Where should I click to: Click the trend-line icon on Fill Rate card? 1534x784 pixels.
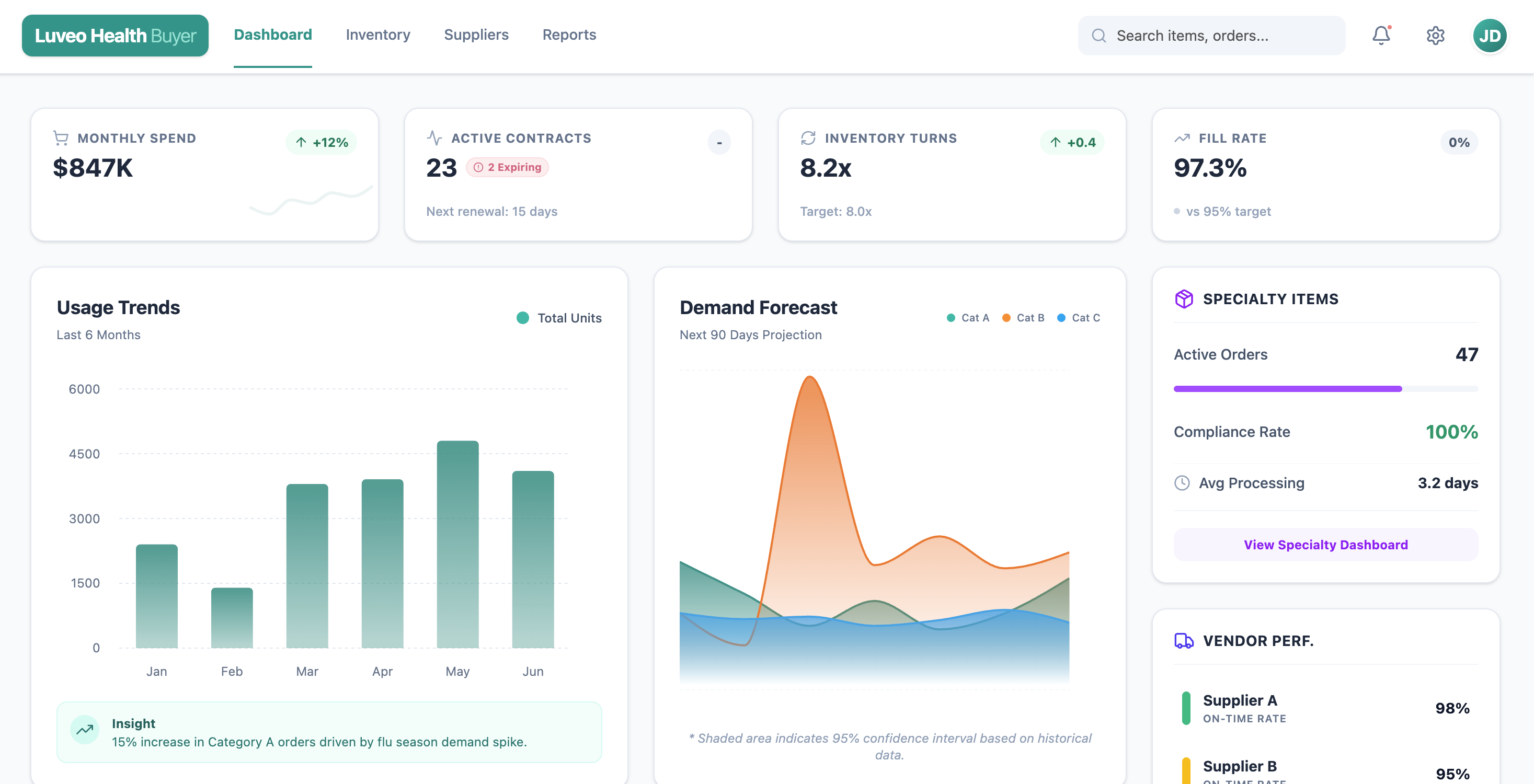point(1182,137)
